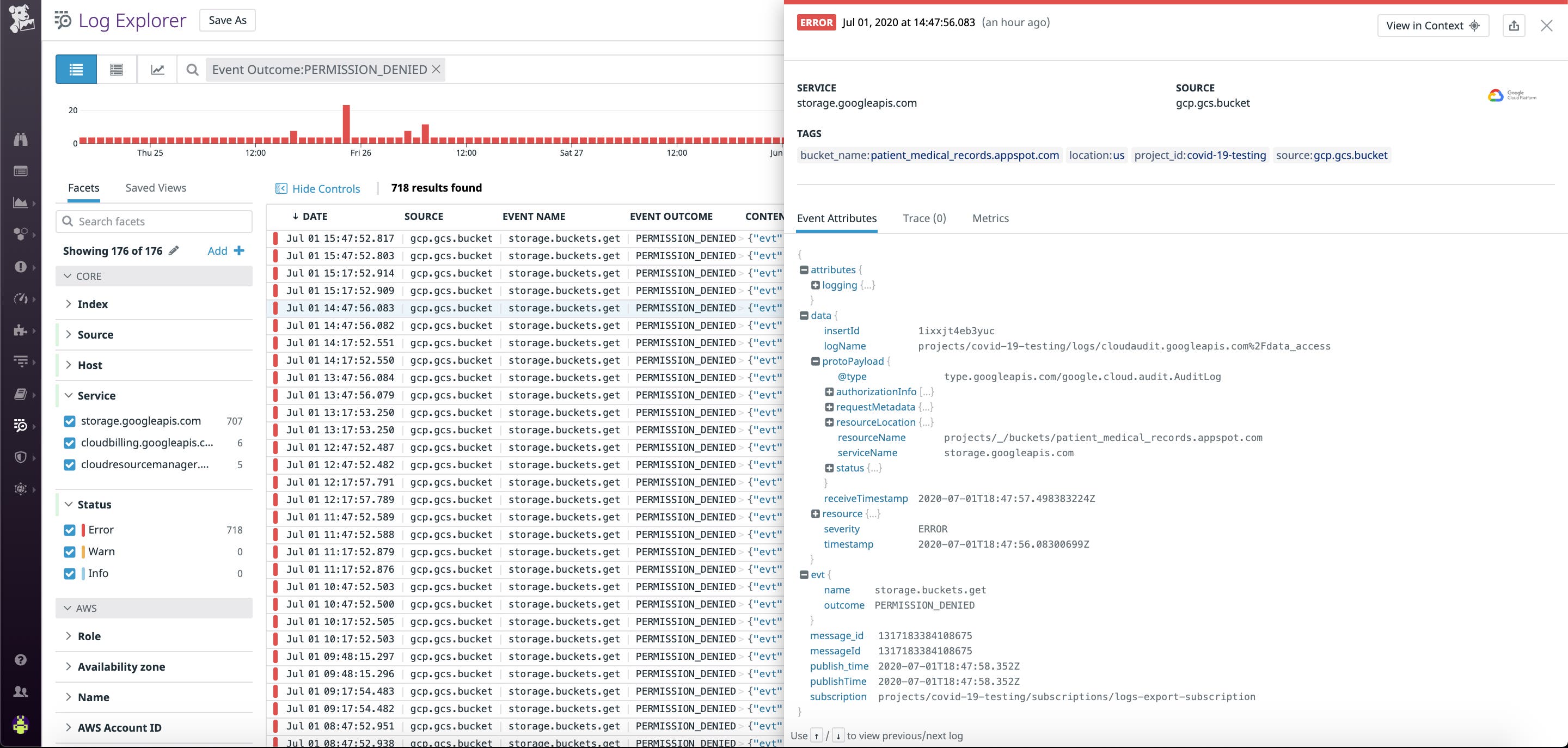Switch to the Saved Views tab
1568x748 pixels.
pos(155,187)
